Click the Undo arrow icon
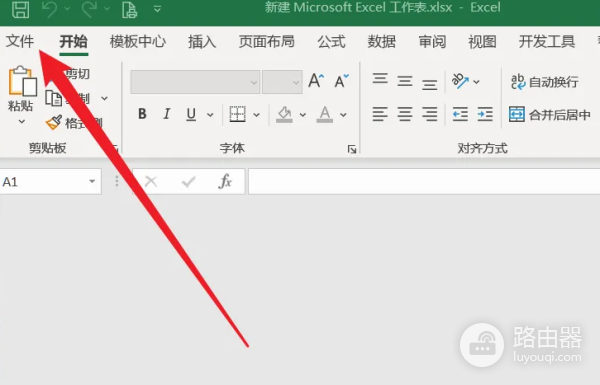Screen dimensions: 600x385 coord(50,9)
